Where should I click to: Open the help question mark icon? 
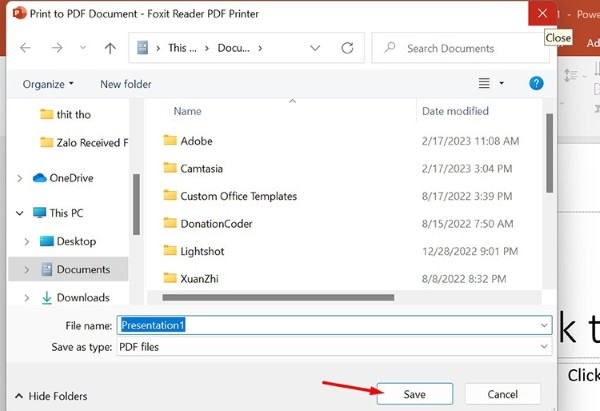(x=536, y=84)
